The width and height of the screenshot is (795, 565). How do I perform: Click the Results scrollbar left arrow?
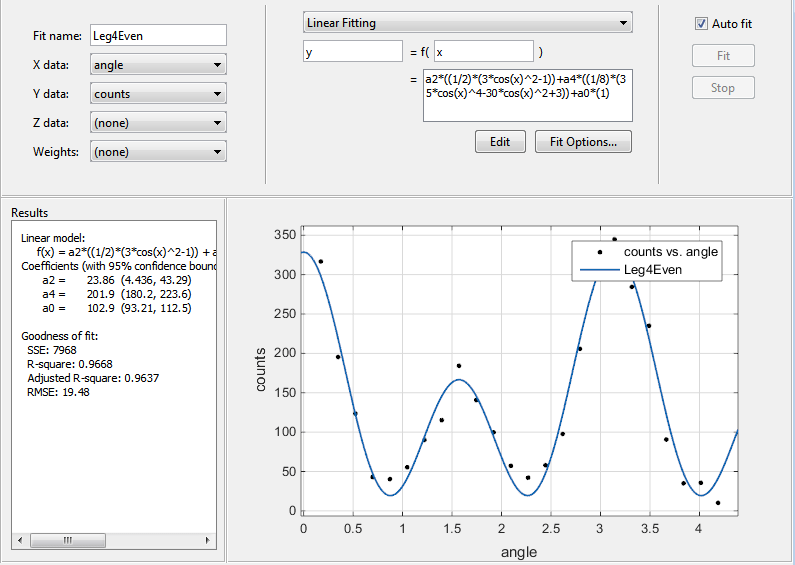click(20, 541)
